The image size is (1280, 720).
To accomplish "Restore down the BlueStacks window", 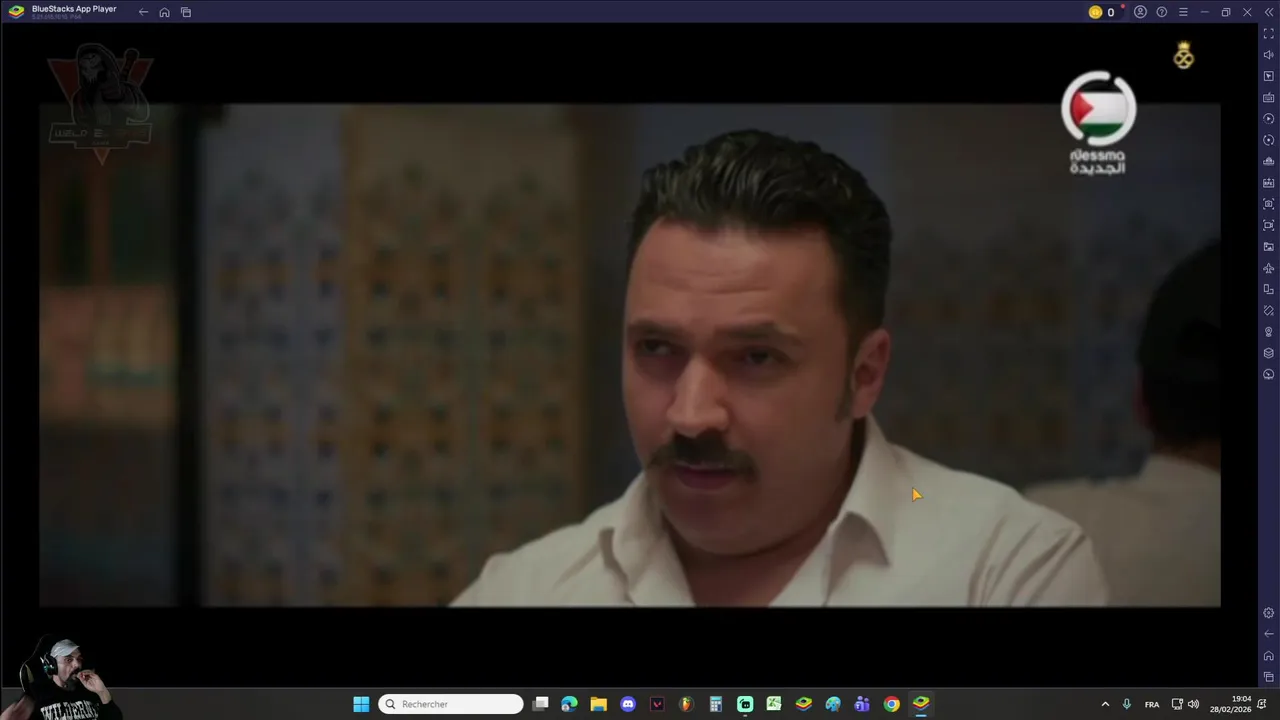I will (1226, 12).
